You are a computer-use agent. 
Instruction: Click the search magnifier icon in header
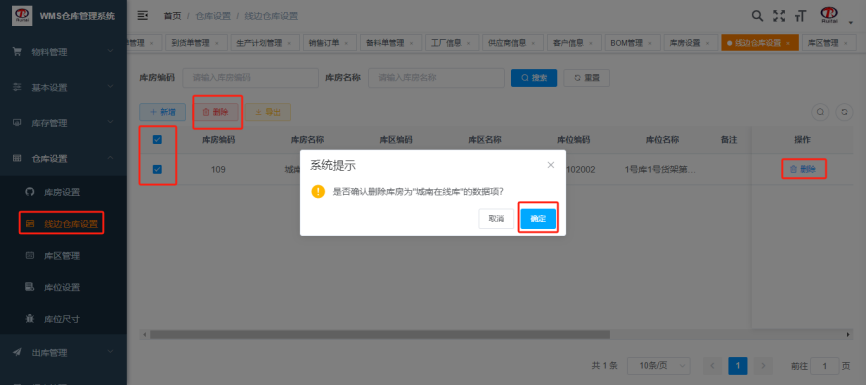pyautogui.click(x=758, y=16)
